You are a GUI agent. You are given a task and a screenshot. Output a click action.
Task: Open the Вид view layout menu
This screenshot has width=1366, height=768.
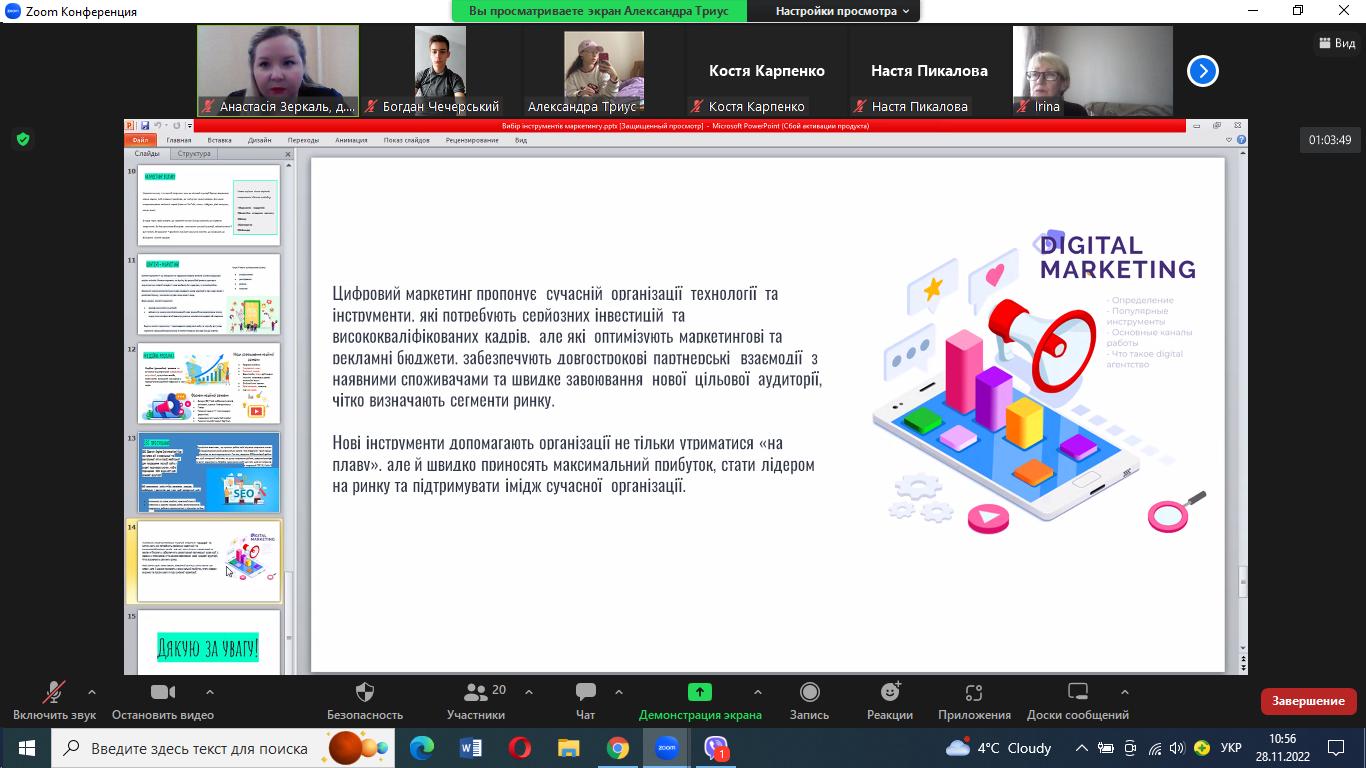tap(1336, 43)
